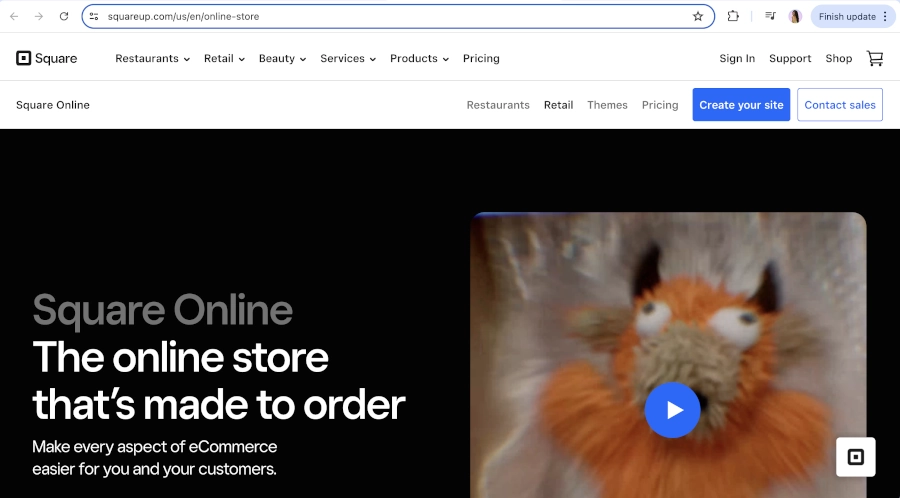The image size is (900, 498).
Task: Select Themes in the Square Online subnav
Action: pyautogui.click(x=607, y=104)
